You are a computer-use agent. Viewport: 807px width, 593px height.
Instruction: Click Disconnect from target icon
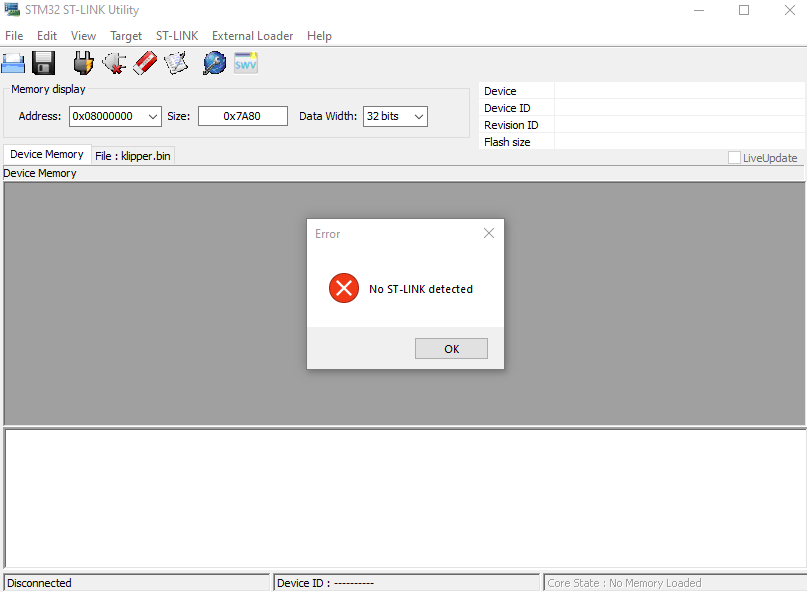(114, 64)
